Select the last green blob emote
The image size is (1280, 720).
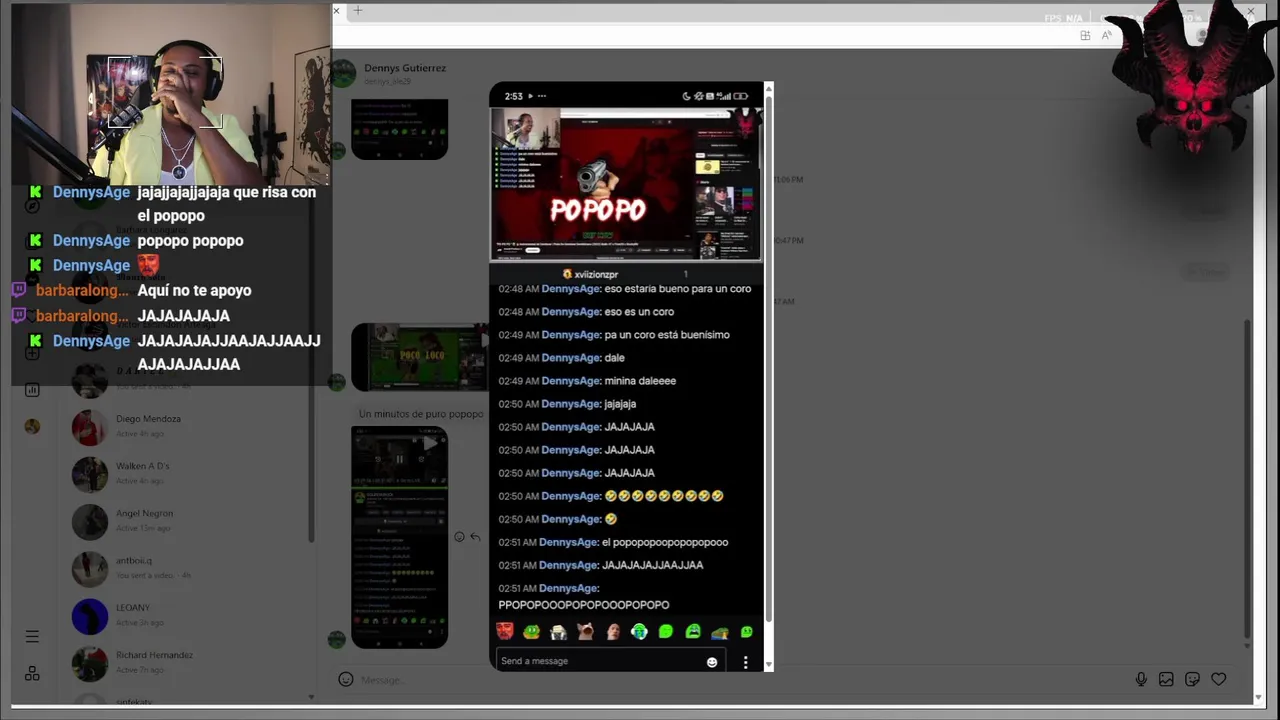click(x=746, y=631)
